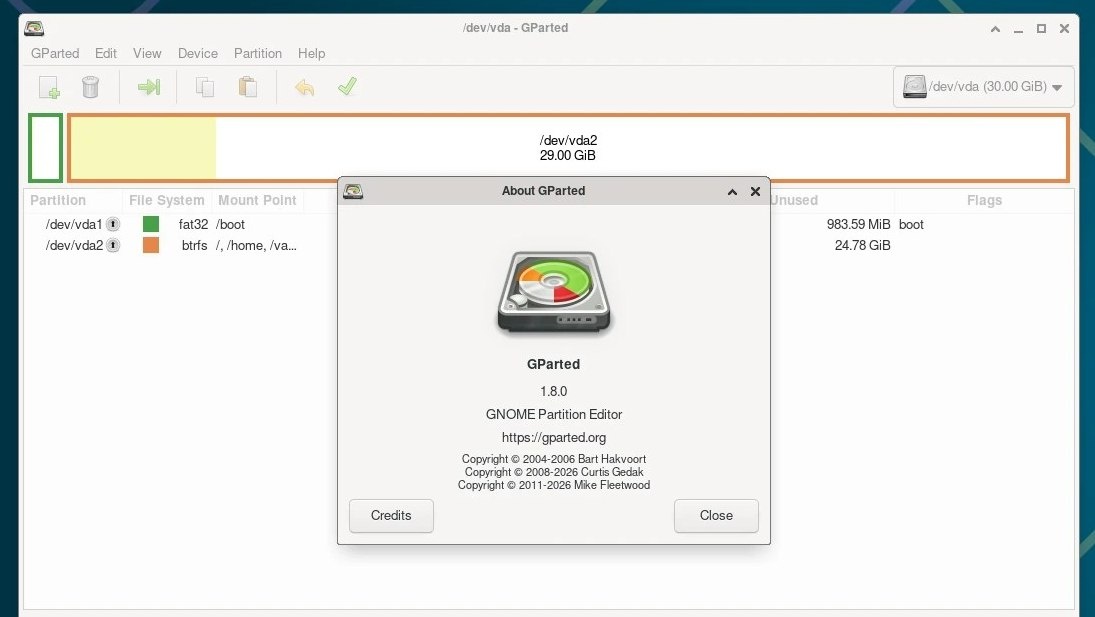The width and height of the screenshot is (1095, 617).
Task: Select the /dev/vda2 partition row
Action: (549, 245)
